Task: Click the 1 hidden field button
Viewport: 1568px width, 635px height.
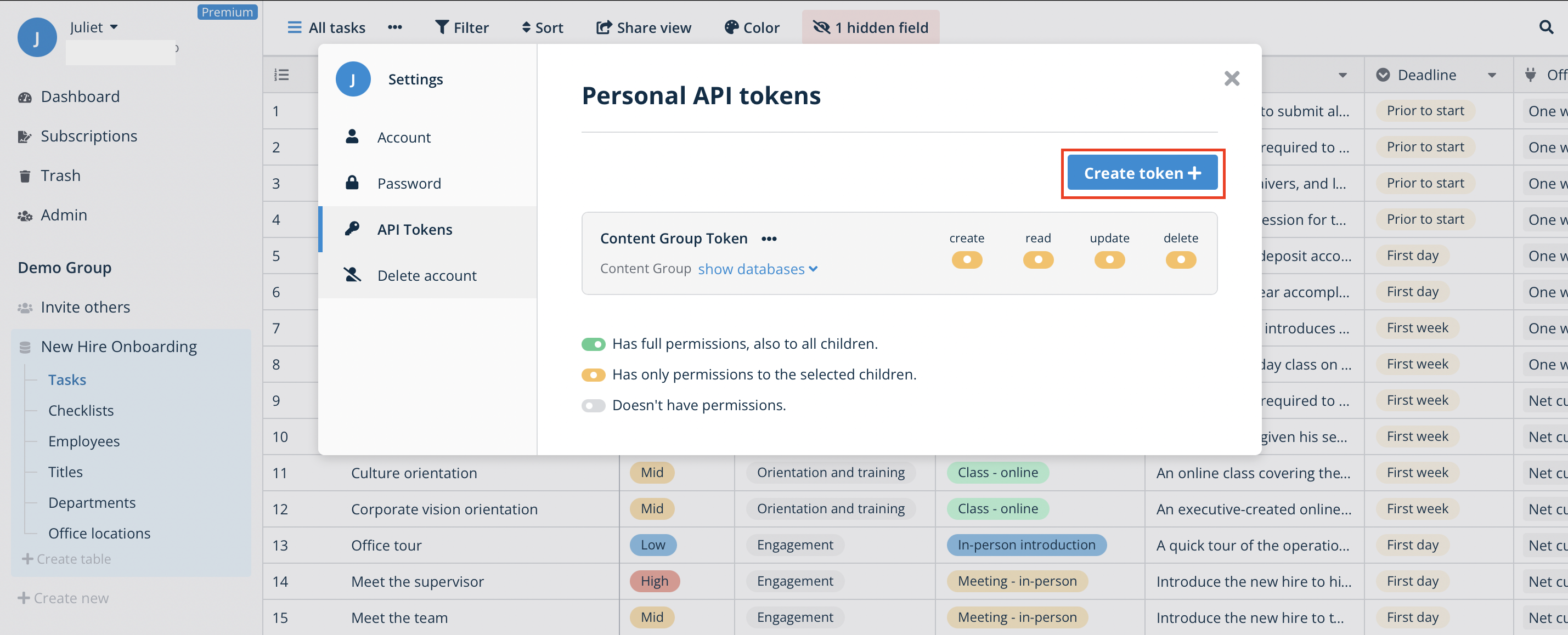Action: 870,27
